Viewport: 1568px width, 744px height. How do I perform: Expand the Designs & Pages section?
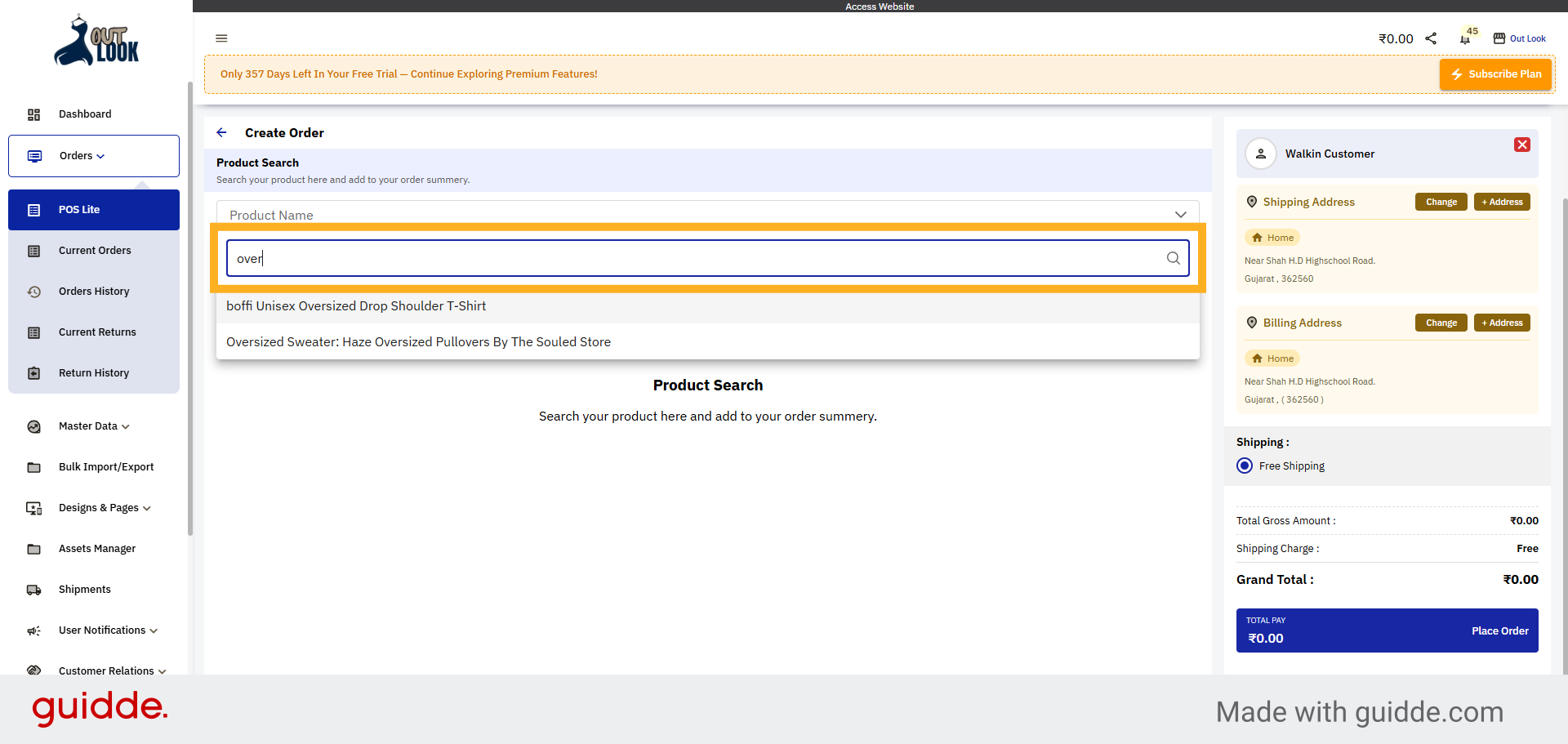point(98,507)
